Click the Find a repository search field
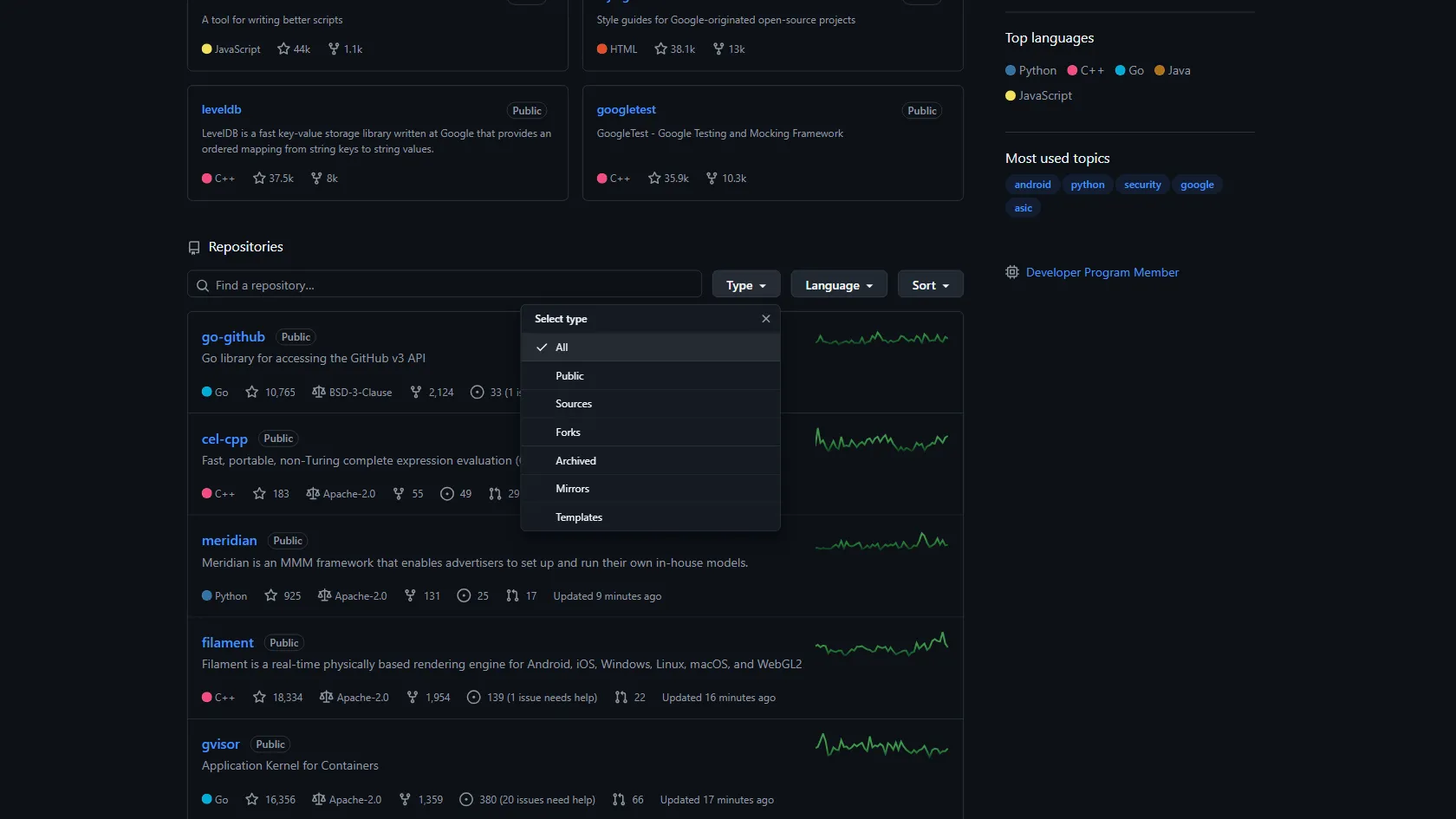The height and width of the screenshot is (819, 1456). [445, 285]
